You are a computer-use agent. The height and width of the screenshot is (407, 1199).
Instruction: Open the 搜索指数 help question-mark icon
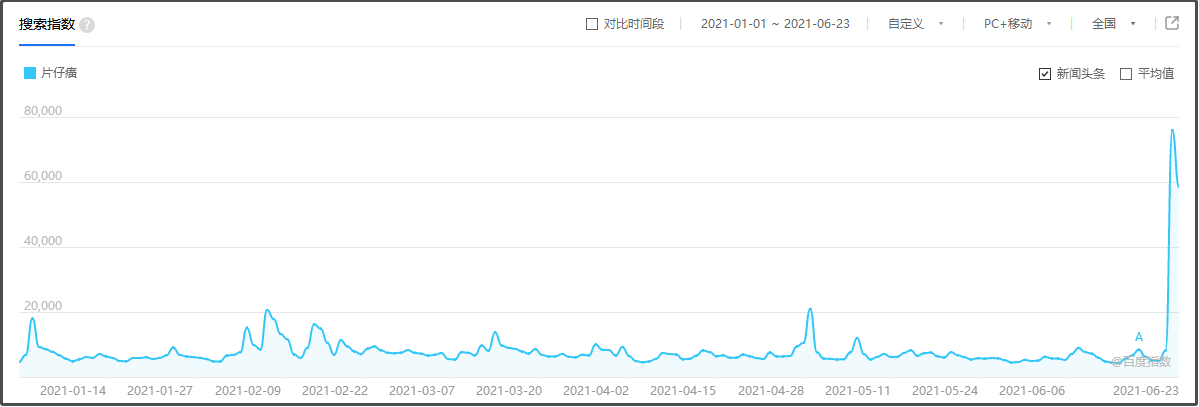[x=87, y=25]
